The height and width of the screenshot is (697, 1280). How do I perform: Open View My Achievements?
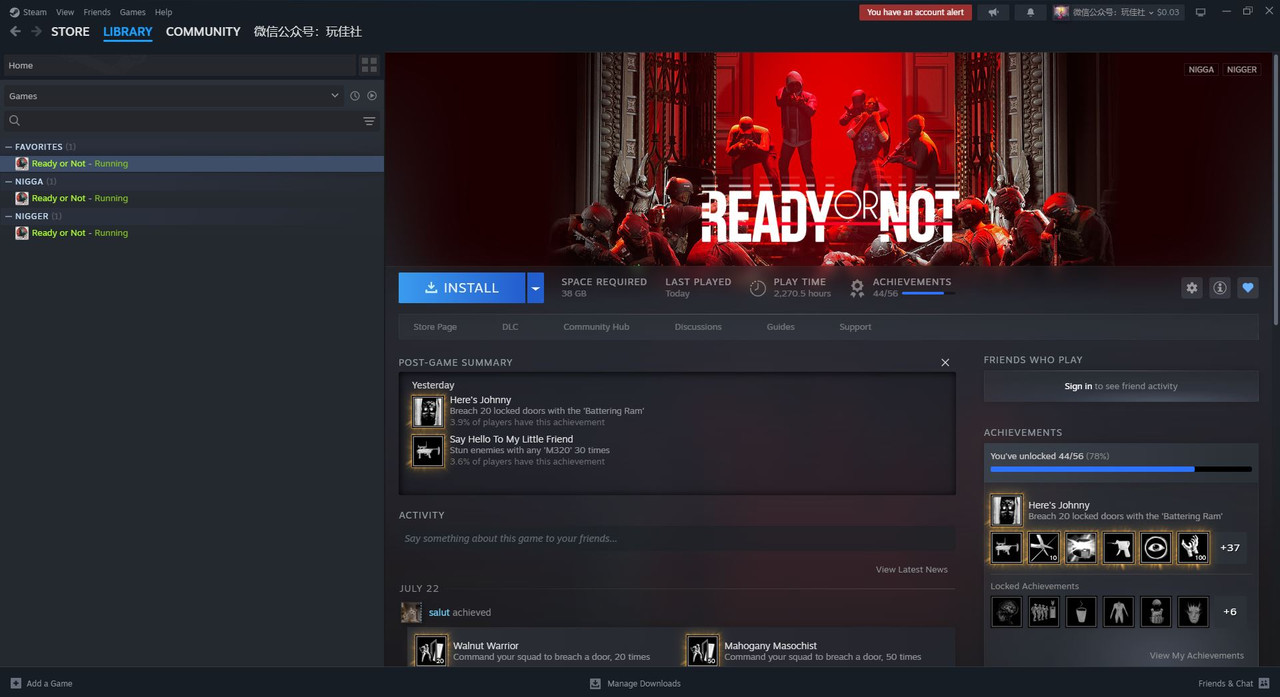pyautogui.click(x=1197, y=656)
